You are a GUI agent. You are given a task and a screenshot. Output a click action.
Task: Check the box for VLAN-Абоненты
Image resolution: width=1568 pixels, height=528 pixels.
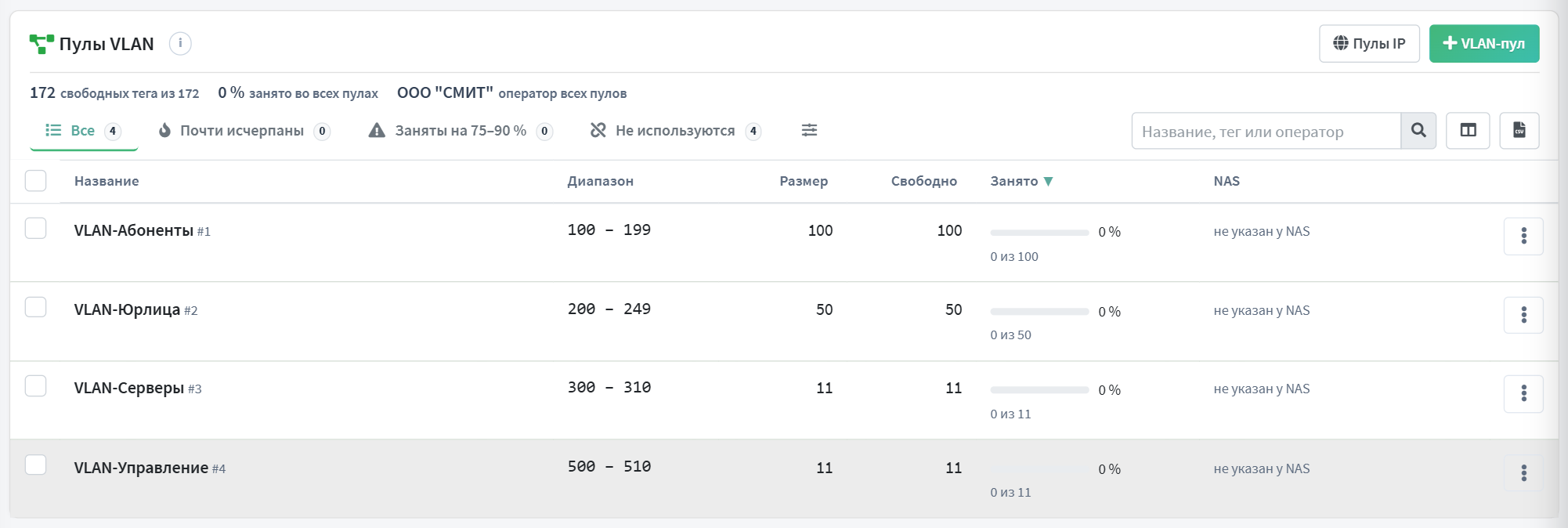point(36,228)
